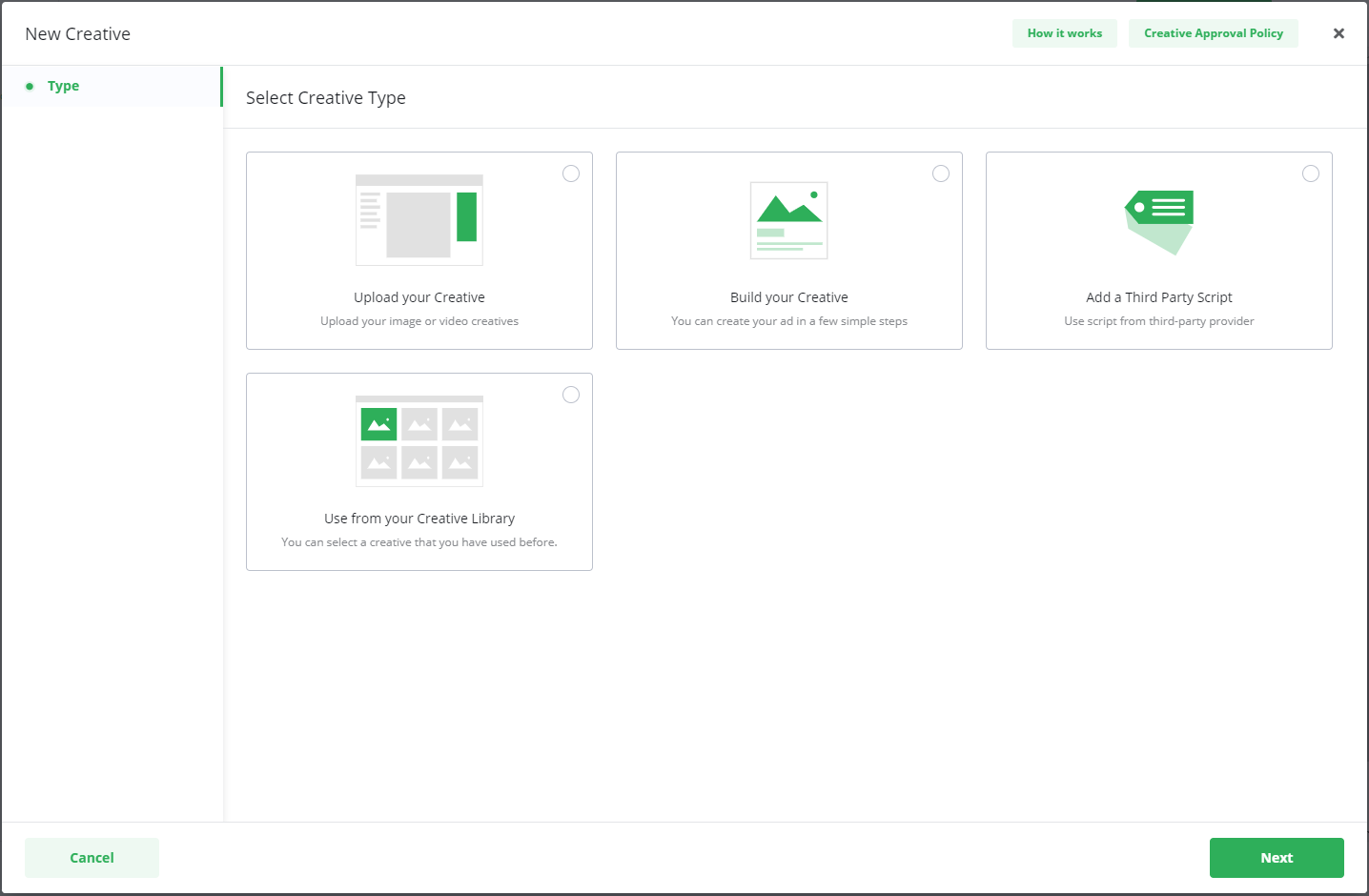Click Use from your Creative Library title

coord(419,519)
